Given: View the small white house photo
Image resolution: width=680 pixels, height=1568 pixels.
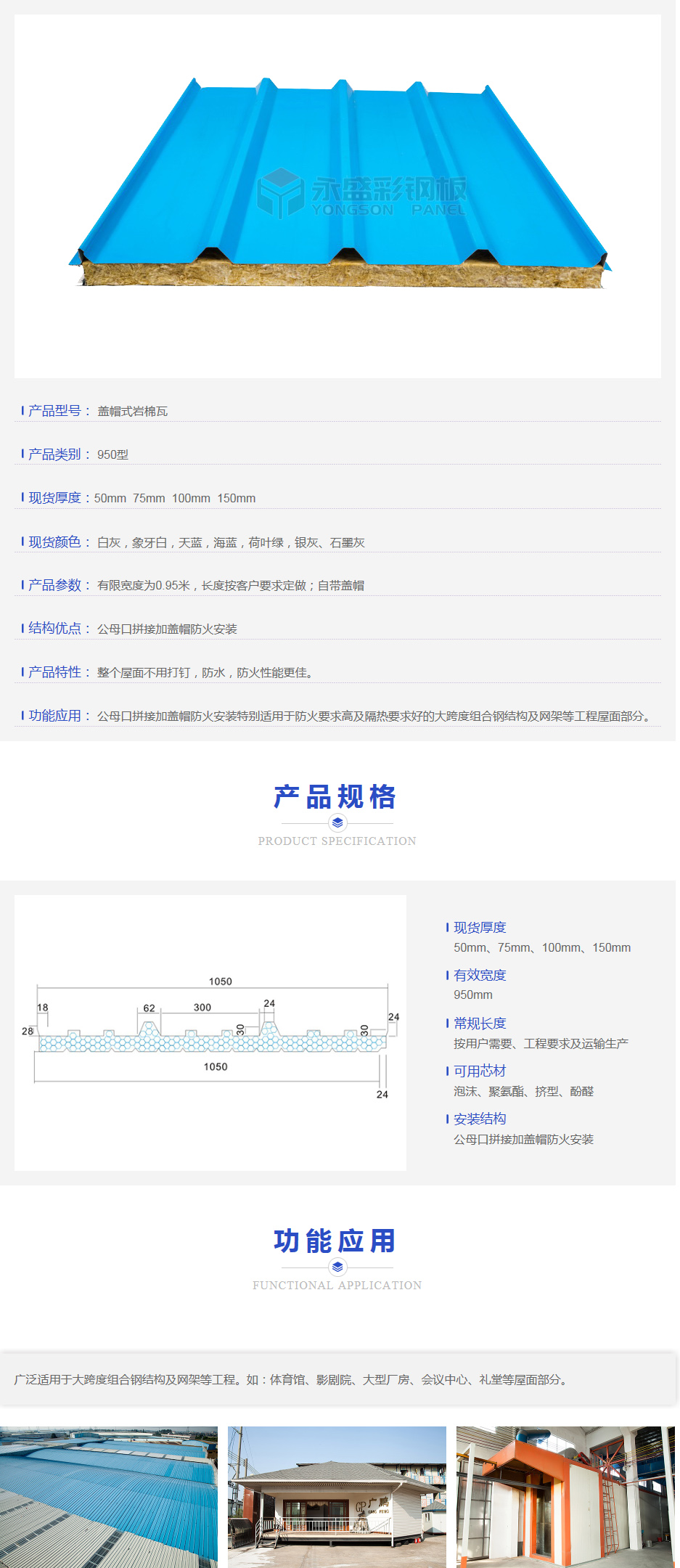Looking at the screenshot, I should (x=337, y=1497).
